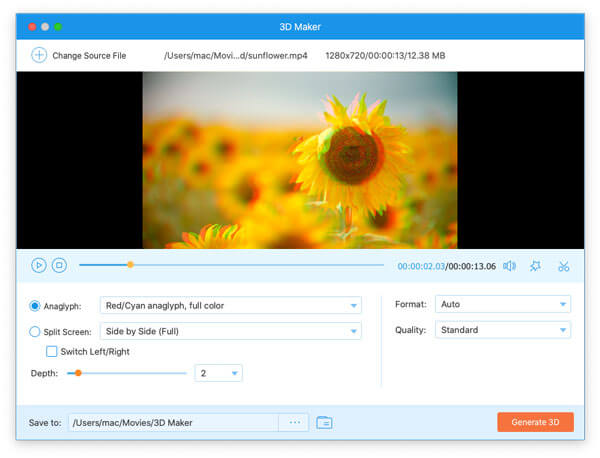Screen dimensions: 600x458
Task: Open the output folder icon
Action: click(x=324, y=422)
